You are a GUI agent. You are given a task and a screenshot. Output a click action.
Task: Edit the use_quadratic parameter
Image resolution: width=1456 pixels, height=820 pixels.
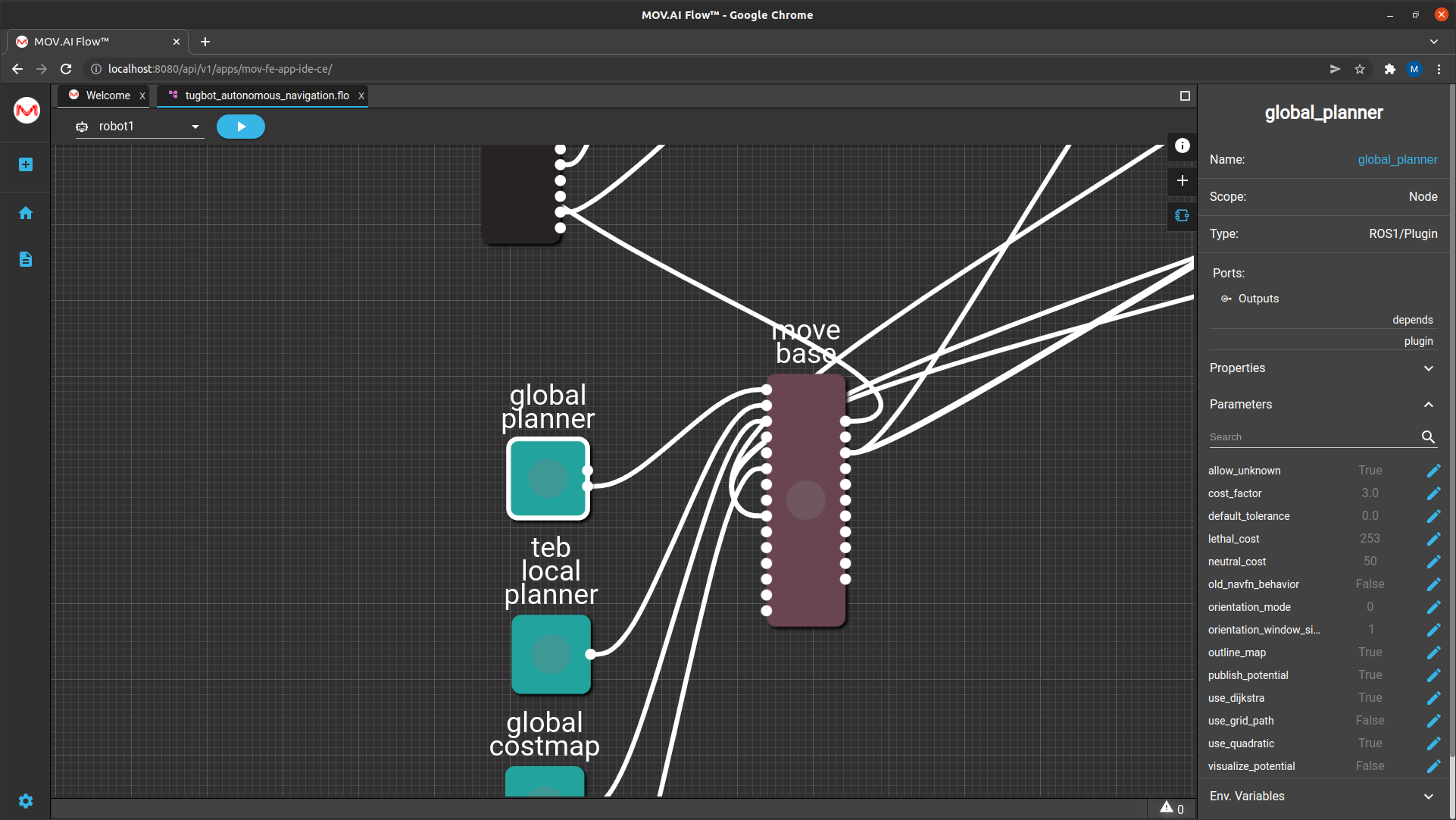point(1433,743)
